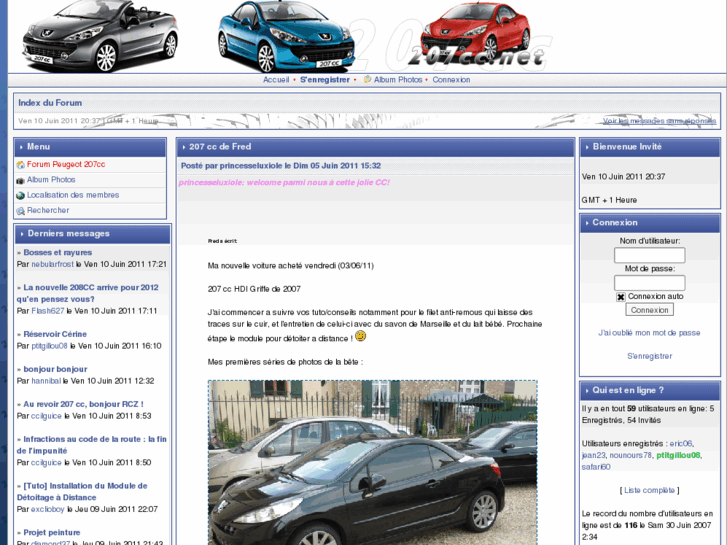Open the Bosses et rayures topic

[x=57, y=253]
